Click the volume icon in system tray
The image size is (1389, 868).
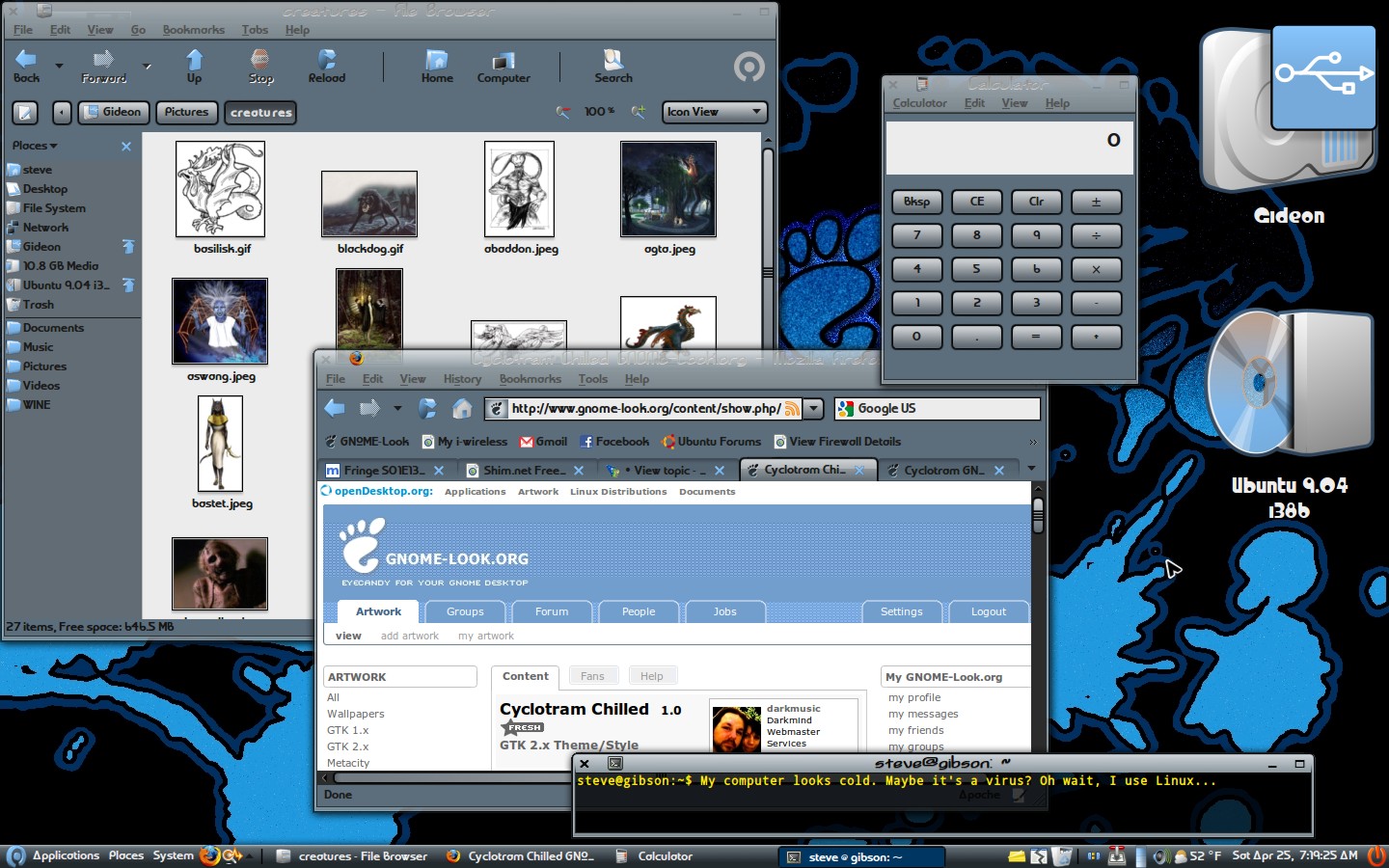pos(1160,856)
